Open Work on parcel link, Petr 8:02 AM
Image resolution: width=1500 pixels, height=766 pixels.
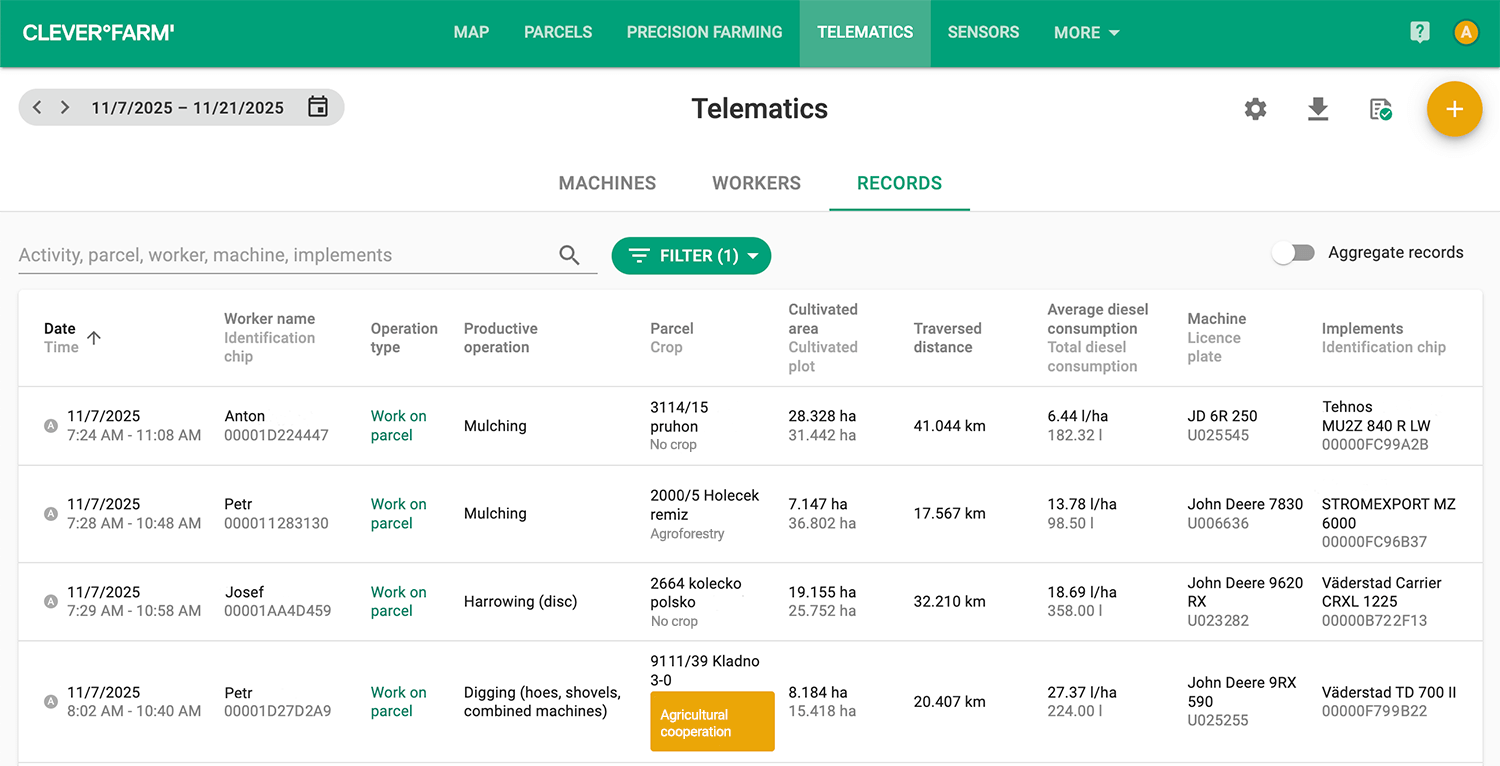tap(398, 702)
